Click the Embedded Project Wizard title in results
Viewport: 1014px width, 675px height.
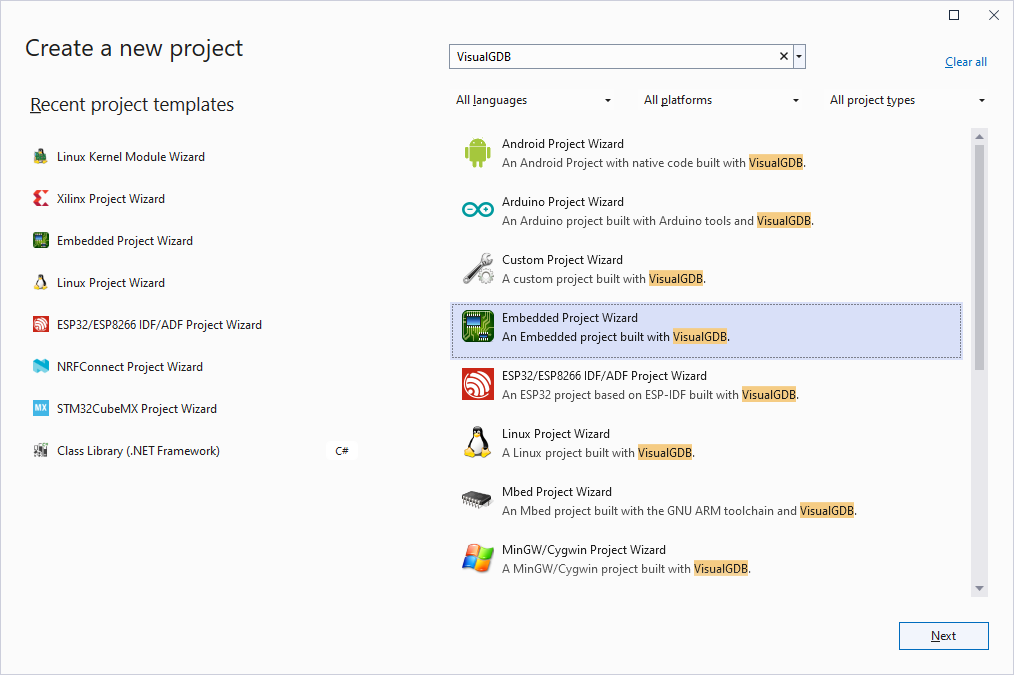coord(570,317)
